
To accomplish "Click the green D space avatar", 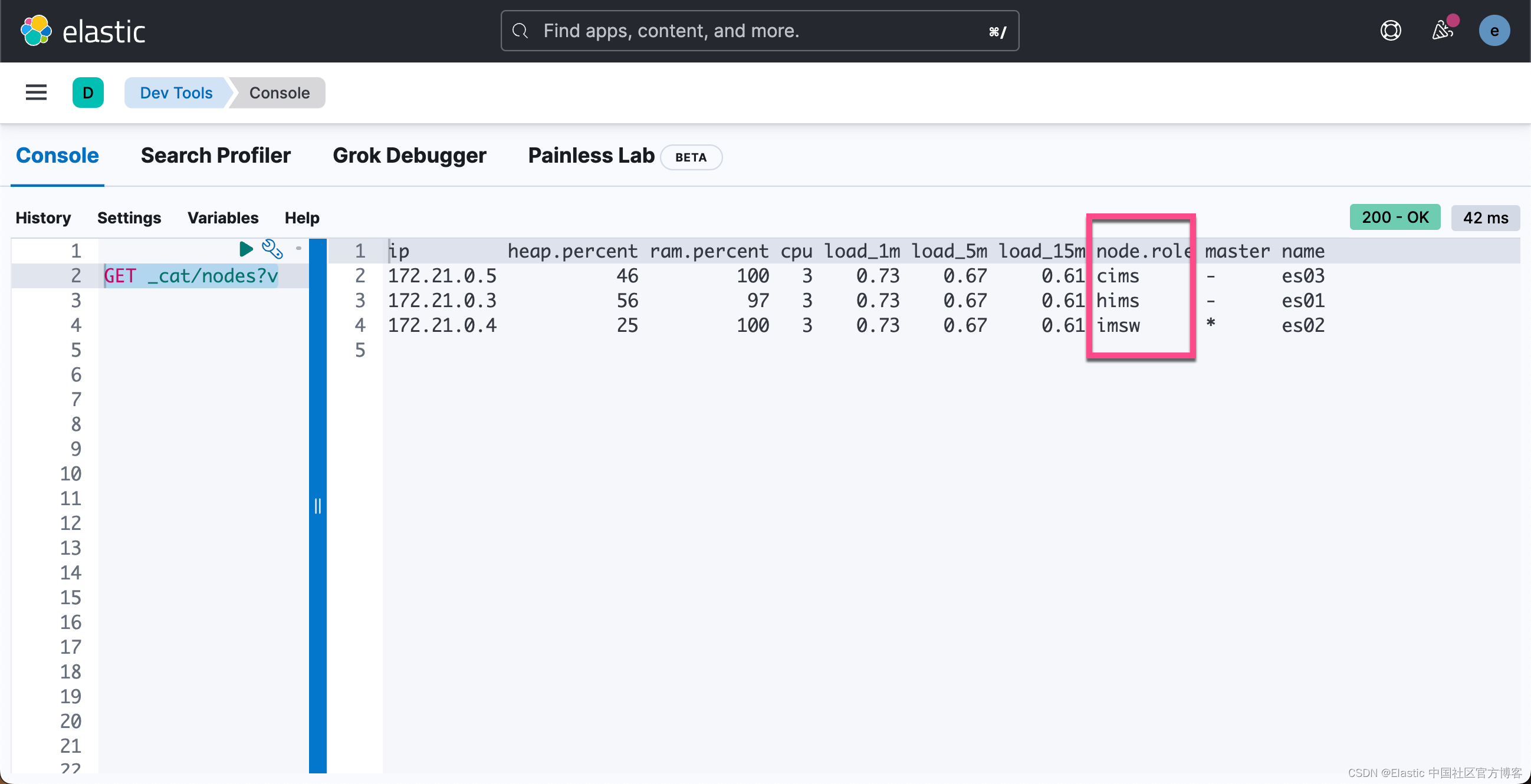I will [88, 93].
